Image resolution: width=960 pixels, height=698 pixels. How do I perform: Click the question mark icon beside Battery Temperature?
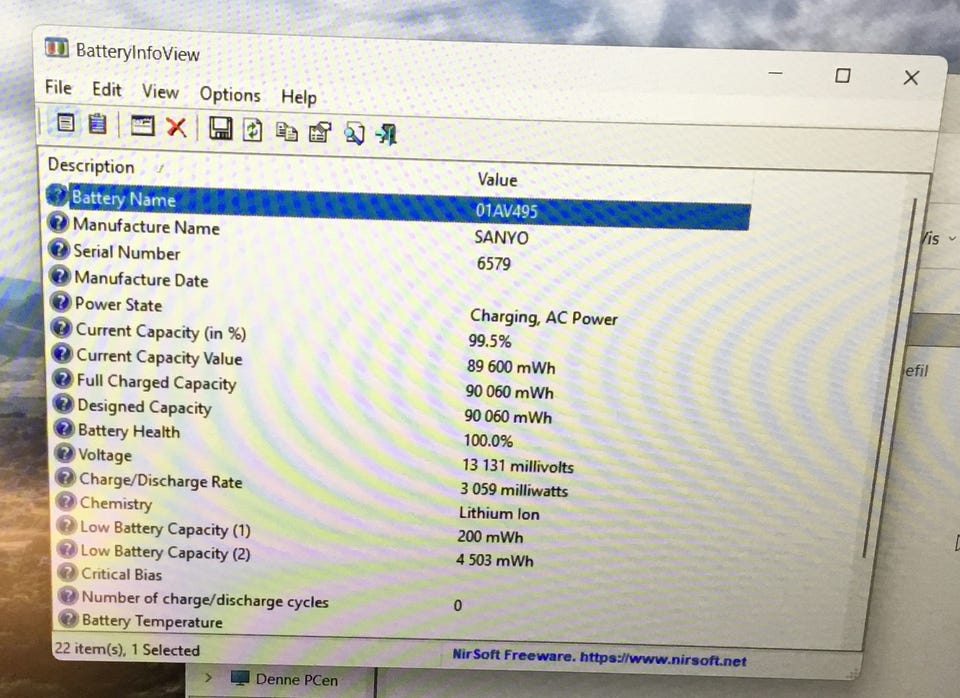point(68,619)
